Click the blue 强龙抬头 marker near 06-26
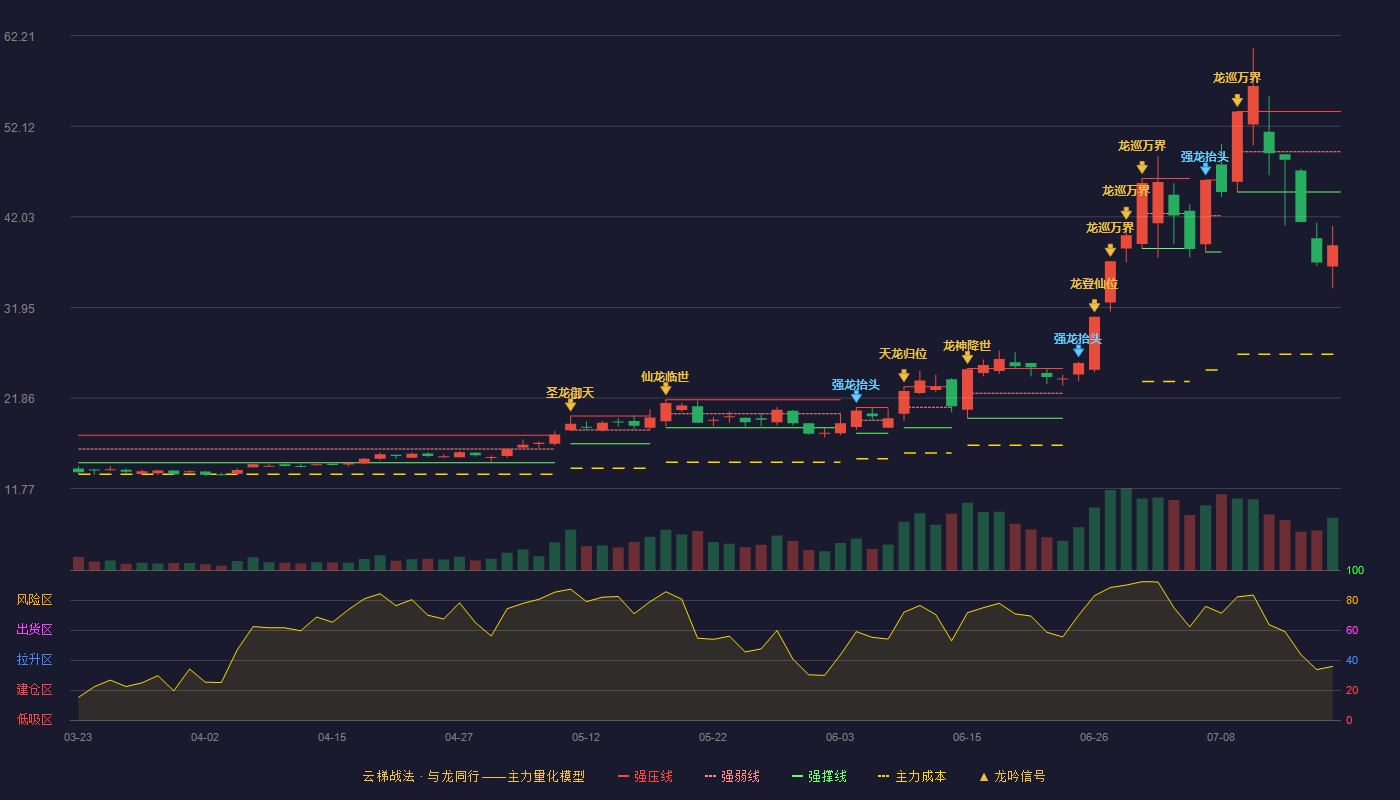Screen dimensions: 1400x800 point(1078,351)
